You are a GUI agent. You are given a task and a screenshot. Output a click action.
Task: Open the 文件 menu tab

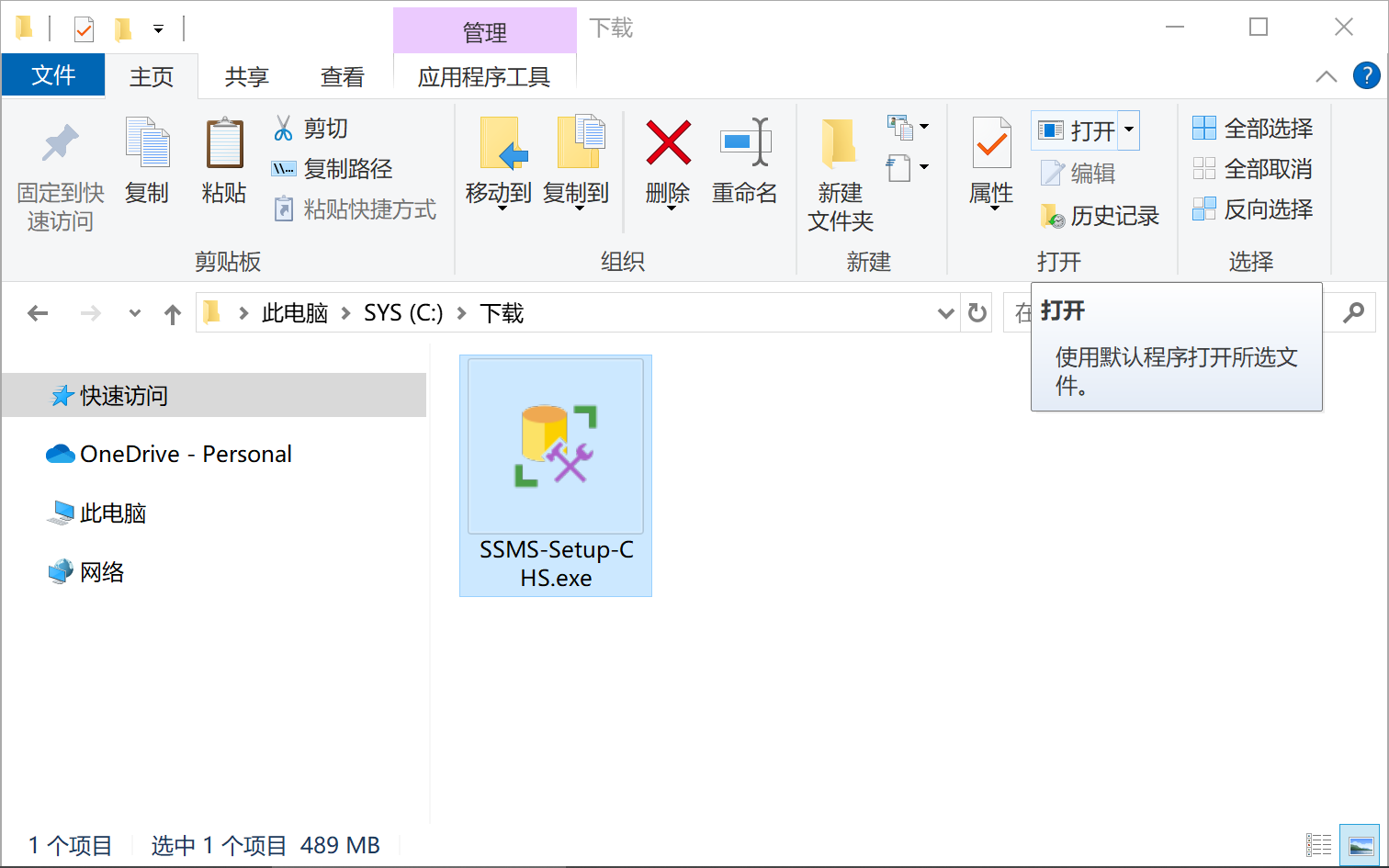tap(53, 75)
